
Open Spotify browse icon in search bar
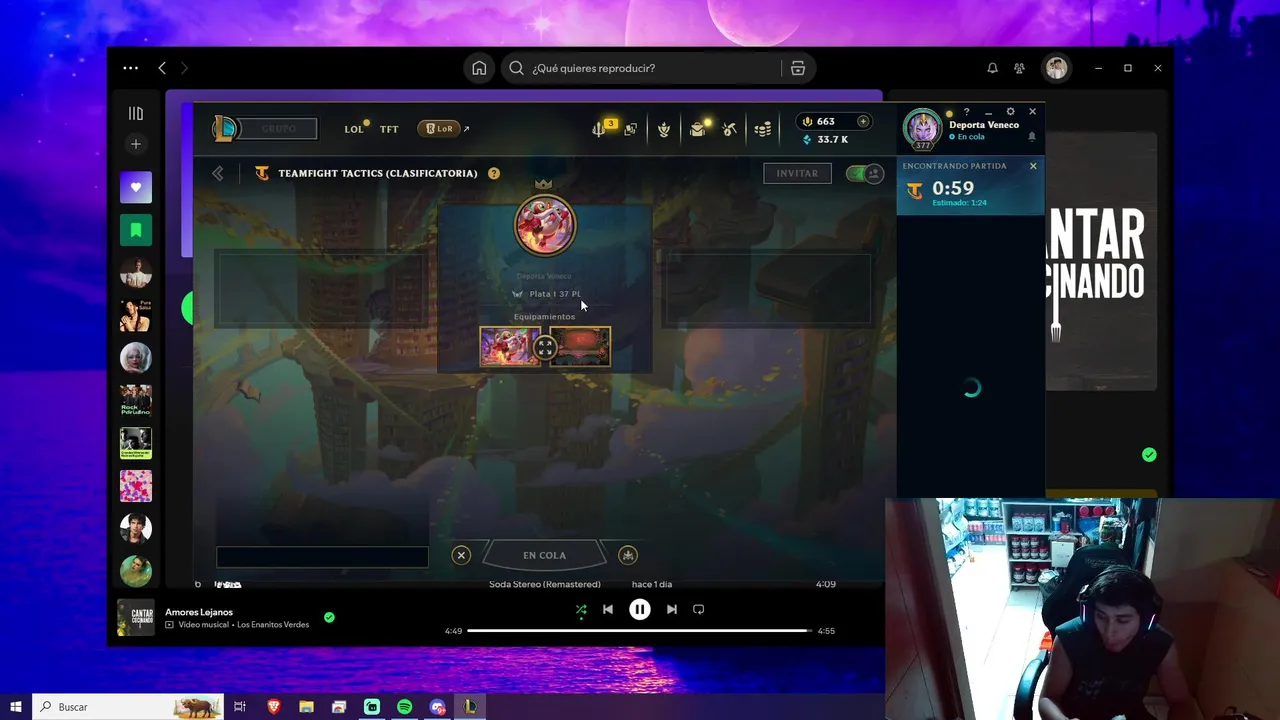tap(797, 68)
